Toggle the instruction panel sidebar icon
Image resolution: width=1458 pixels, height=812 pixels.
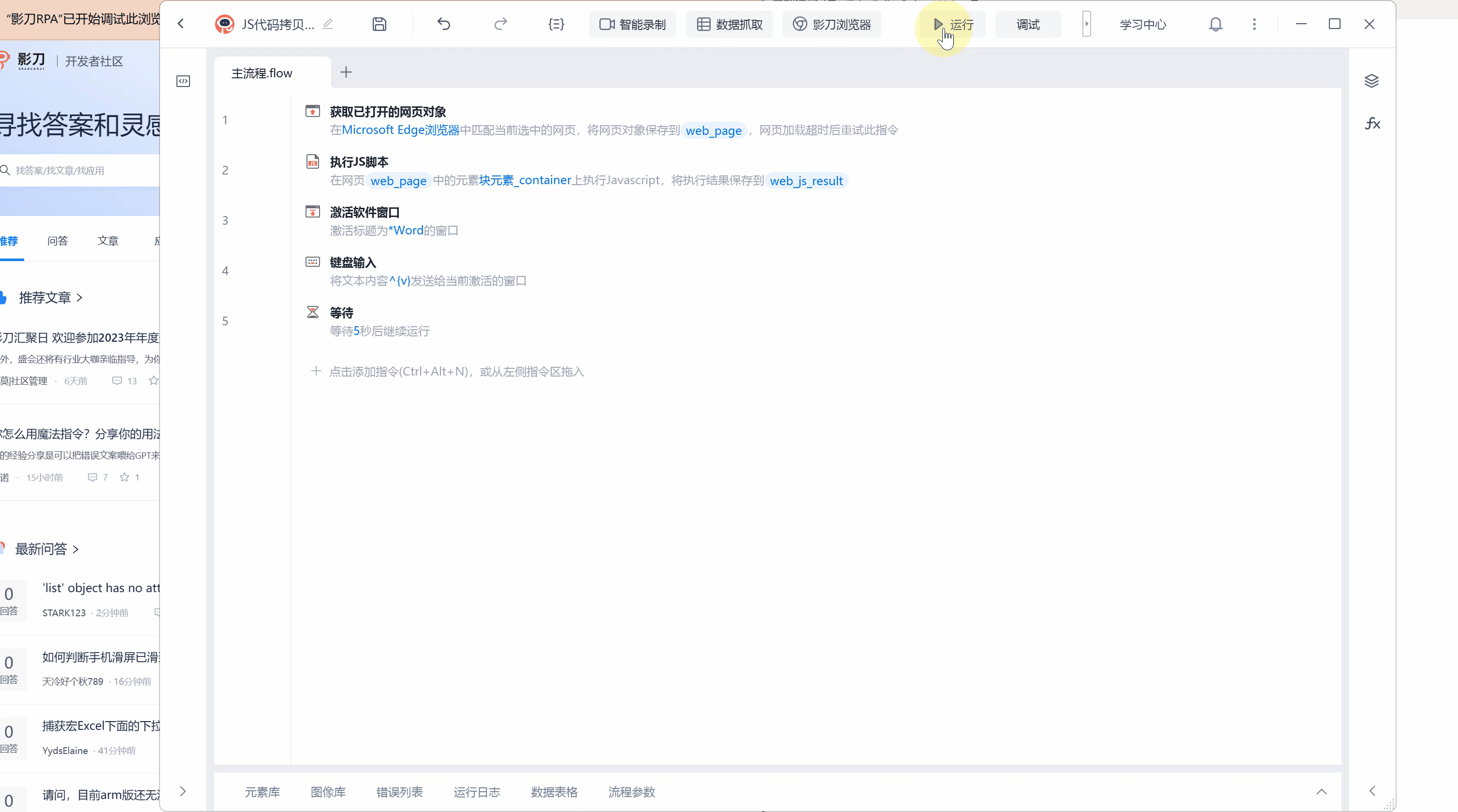[183, 82]
